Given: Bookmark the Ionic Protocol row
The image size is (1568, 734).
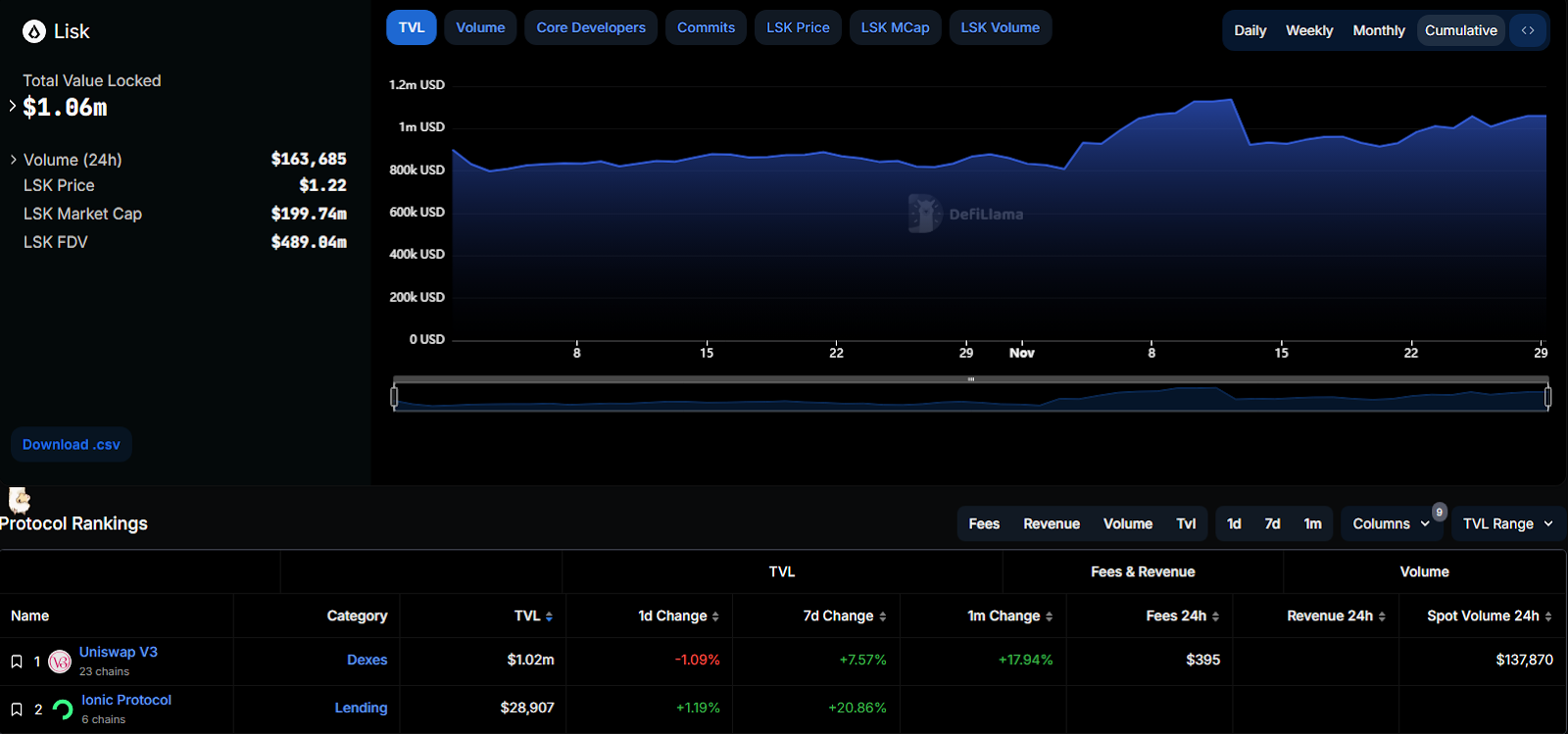Looking at the screenshot, I should [17, 710].
